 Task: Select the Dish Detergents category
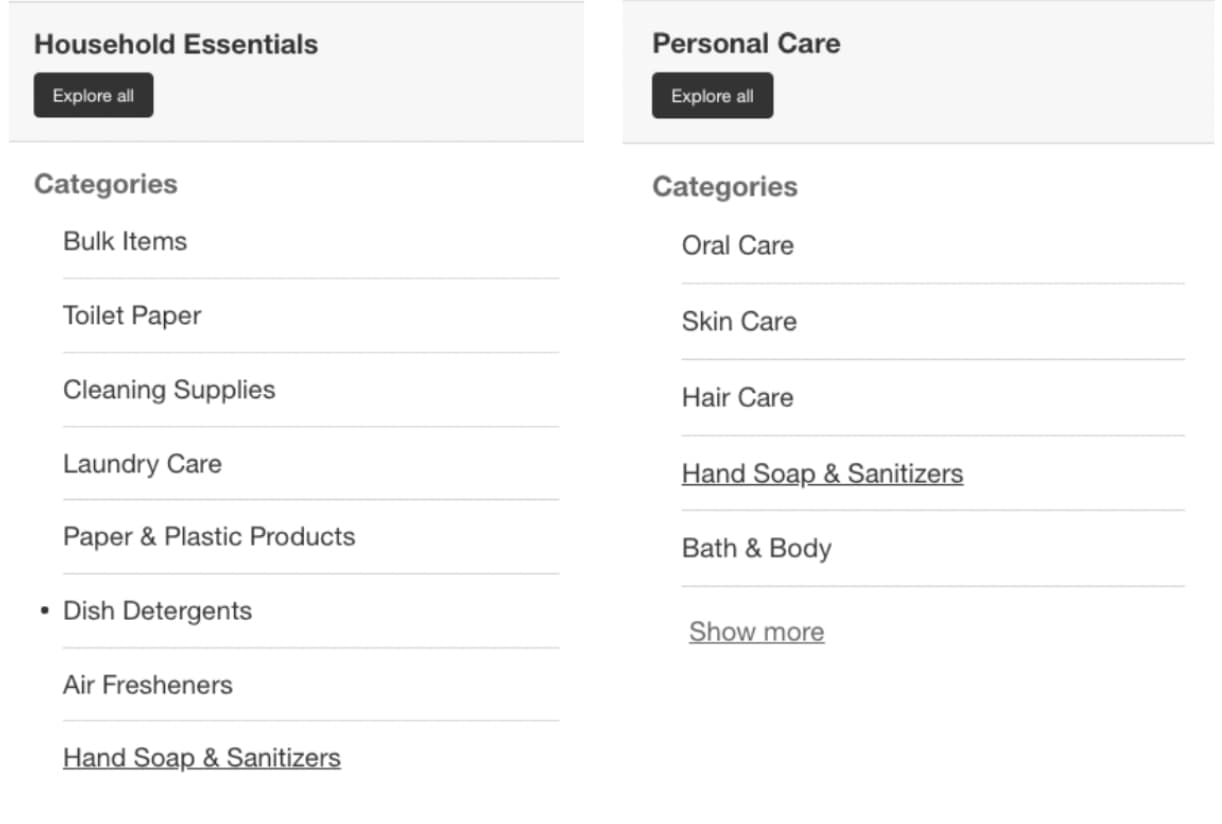click(157, 611)
